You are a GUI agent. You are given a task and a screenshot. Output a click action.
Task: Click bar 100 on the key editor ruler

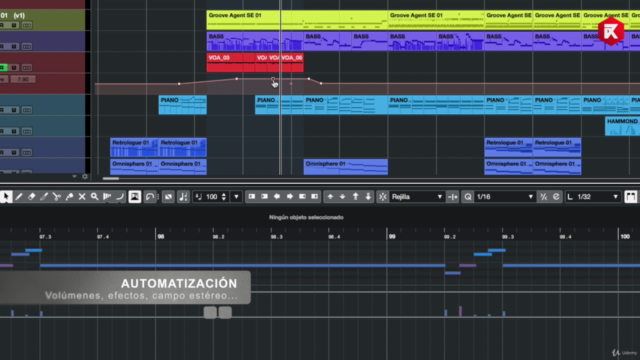(625, 237)
